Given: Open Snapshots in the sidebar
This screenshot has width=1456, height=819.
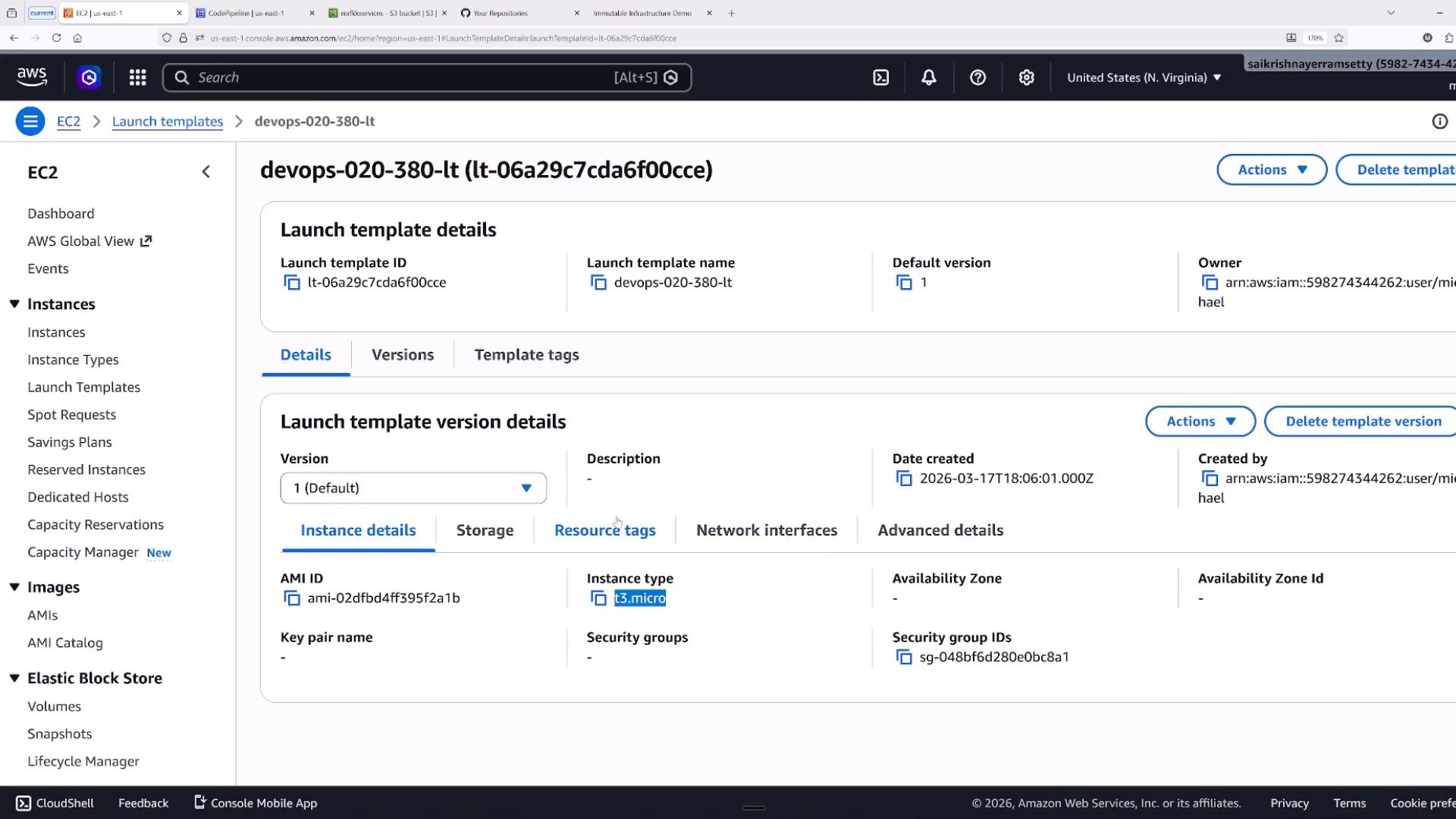Looking at the screenshot, I should (x=59, y=734).
